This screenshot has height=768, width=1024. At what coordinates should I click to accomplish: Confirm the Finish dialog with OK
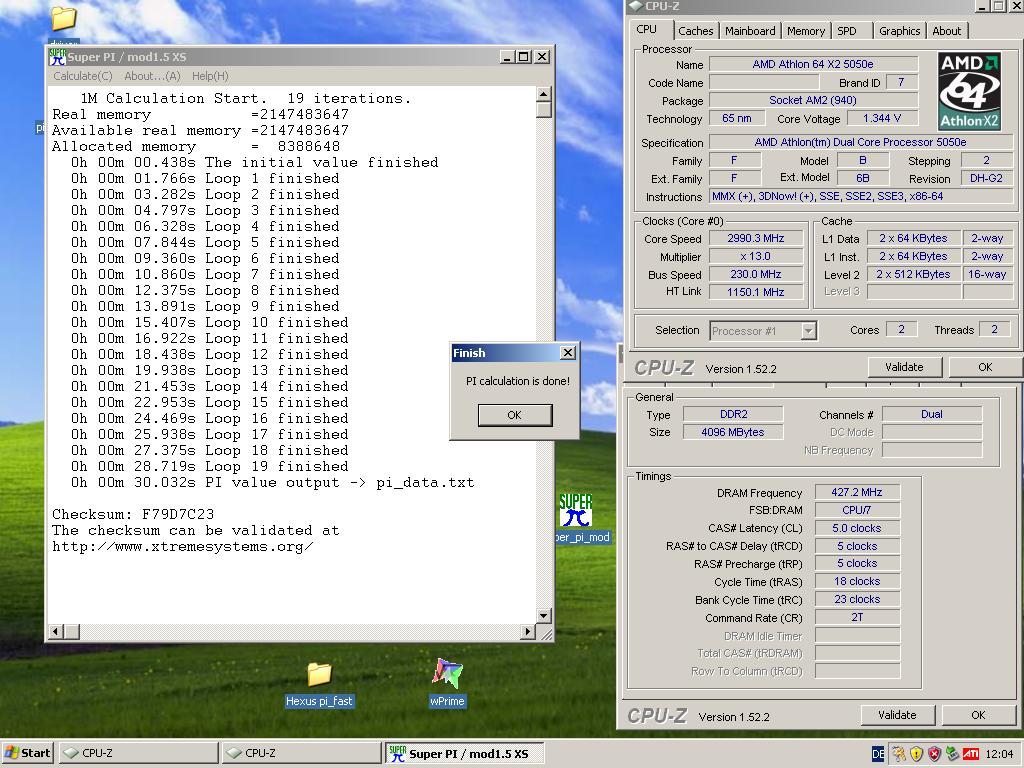tap(515, 415)
